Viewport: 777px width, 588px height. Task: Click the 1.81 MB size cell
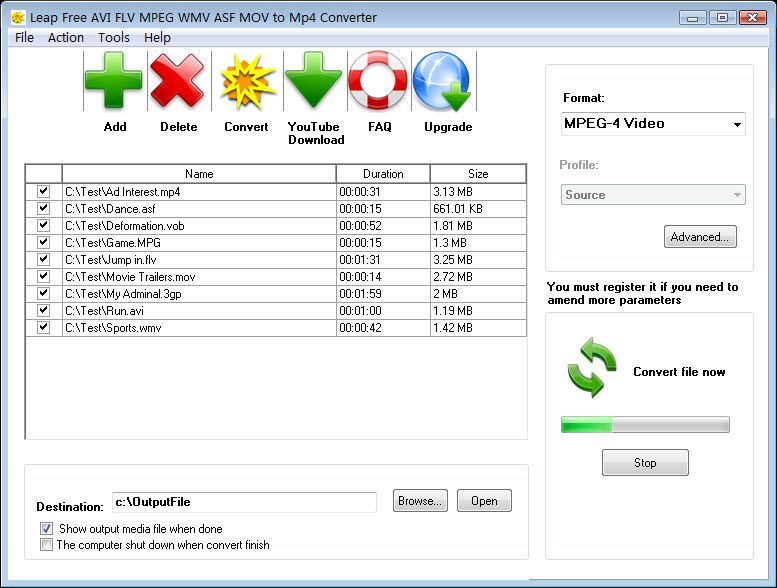coord(478,226)
